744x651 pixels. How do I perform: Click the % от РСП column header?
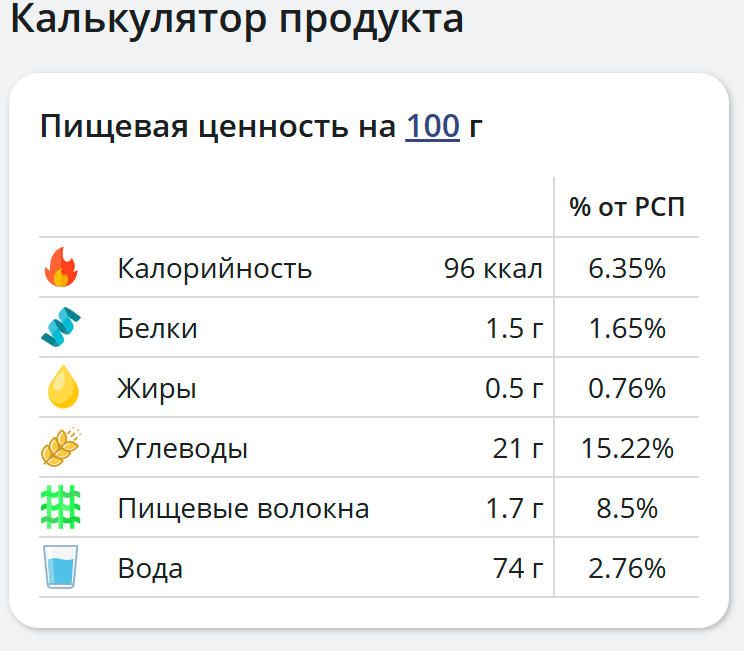click(627, 207)
